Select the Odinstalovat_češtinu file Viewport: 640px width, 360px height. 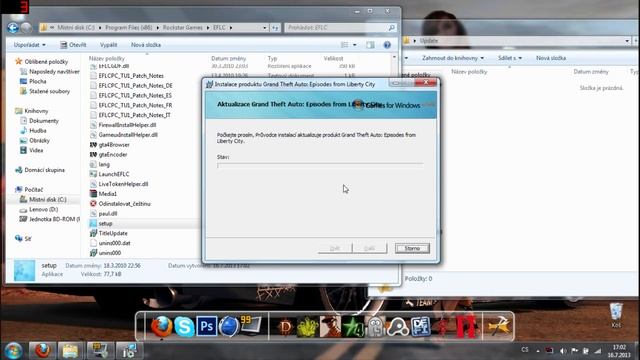[x=124, y=204]
